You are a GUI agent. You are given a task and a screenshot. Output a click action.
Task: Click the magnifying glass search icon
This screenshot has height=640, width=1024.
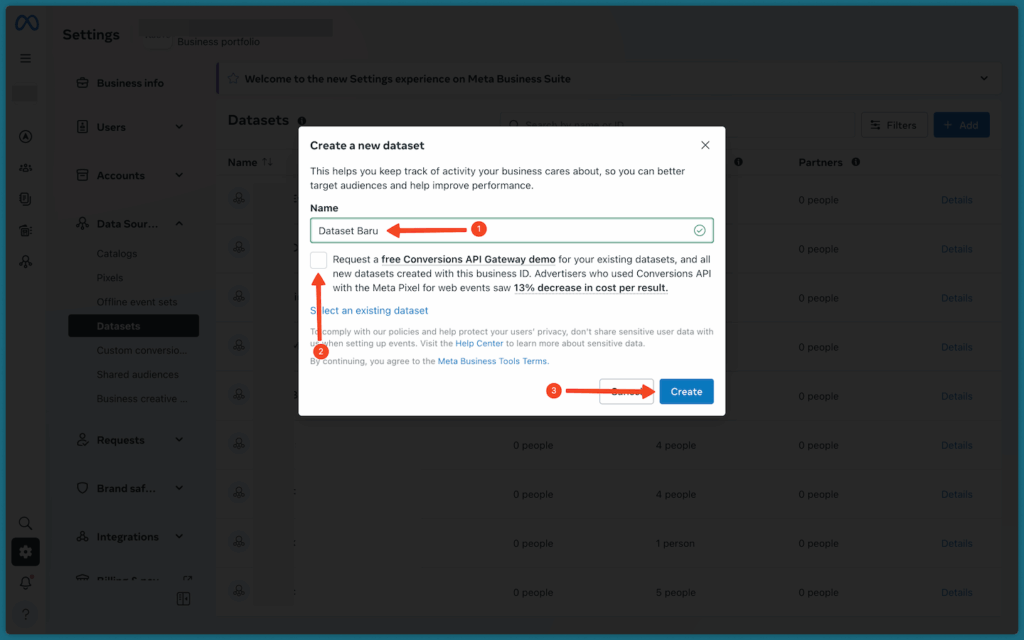24,522
